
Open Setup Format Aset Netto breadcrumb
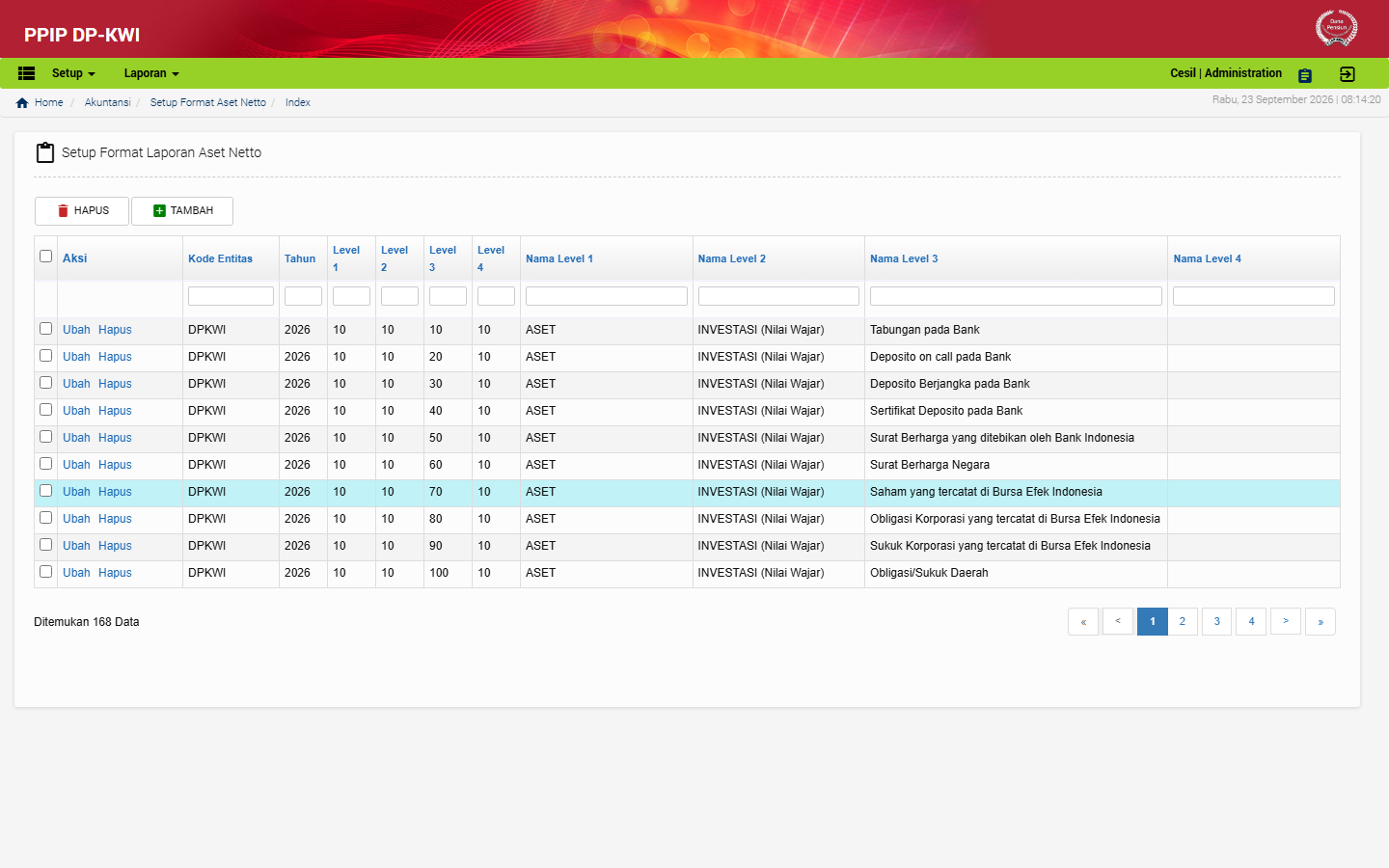click(207, 103)
